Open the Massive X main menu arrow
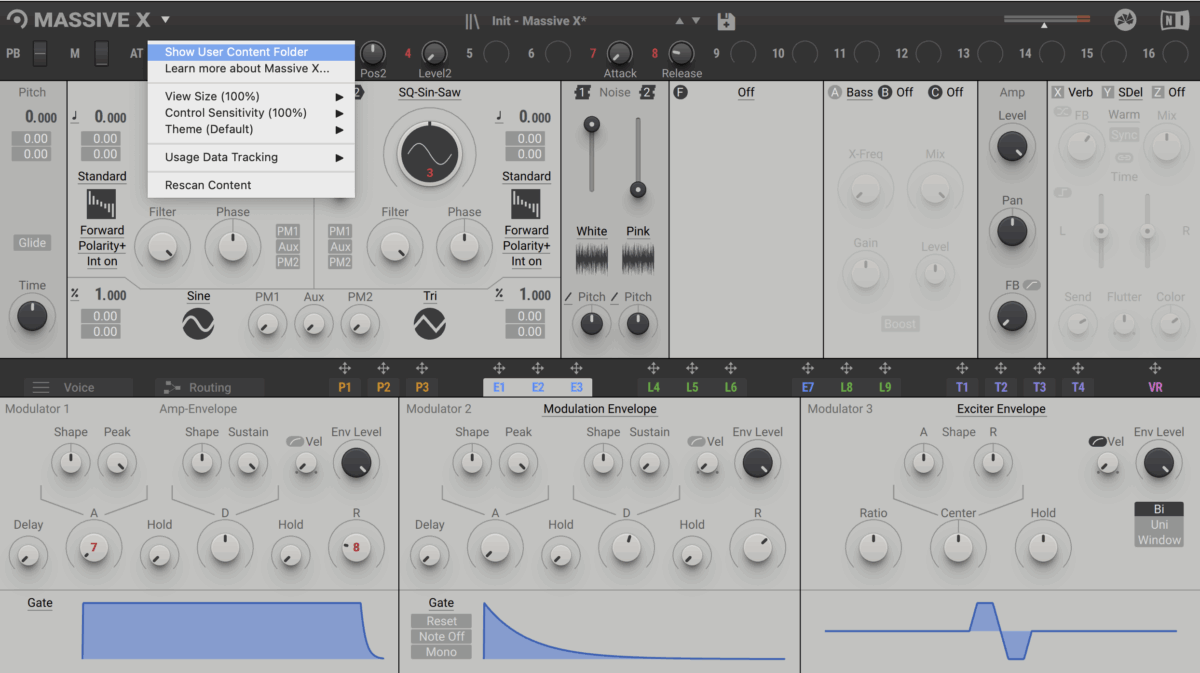1200x673 pixels. (x=165, y=20)
